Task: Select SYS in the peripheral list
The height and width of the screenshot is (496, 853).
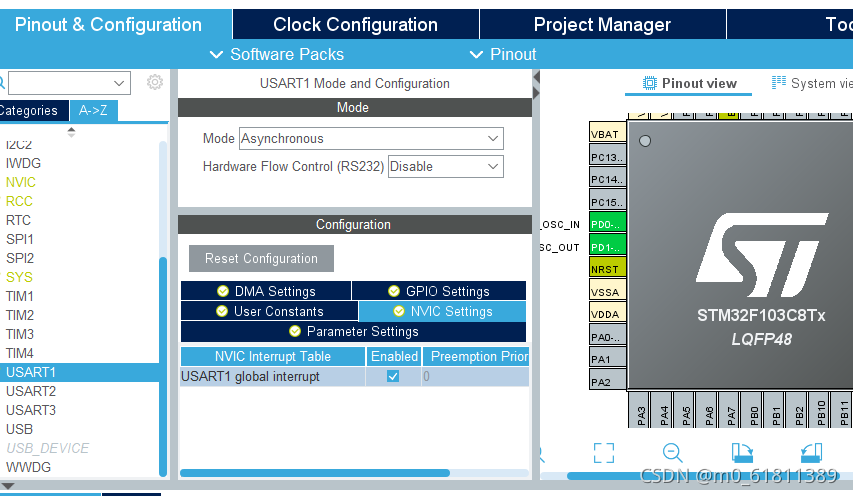Action: click(19, 277)
